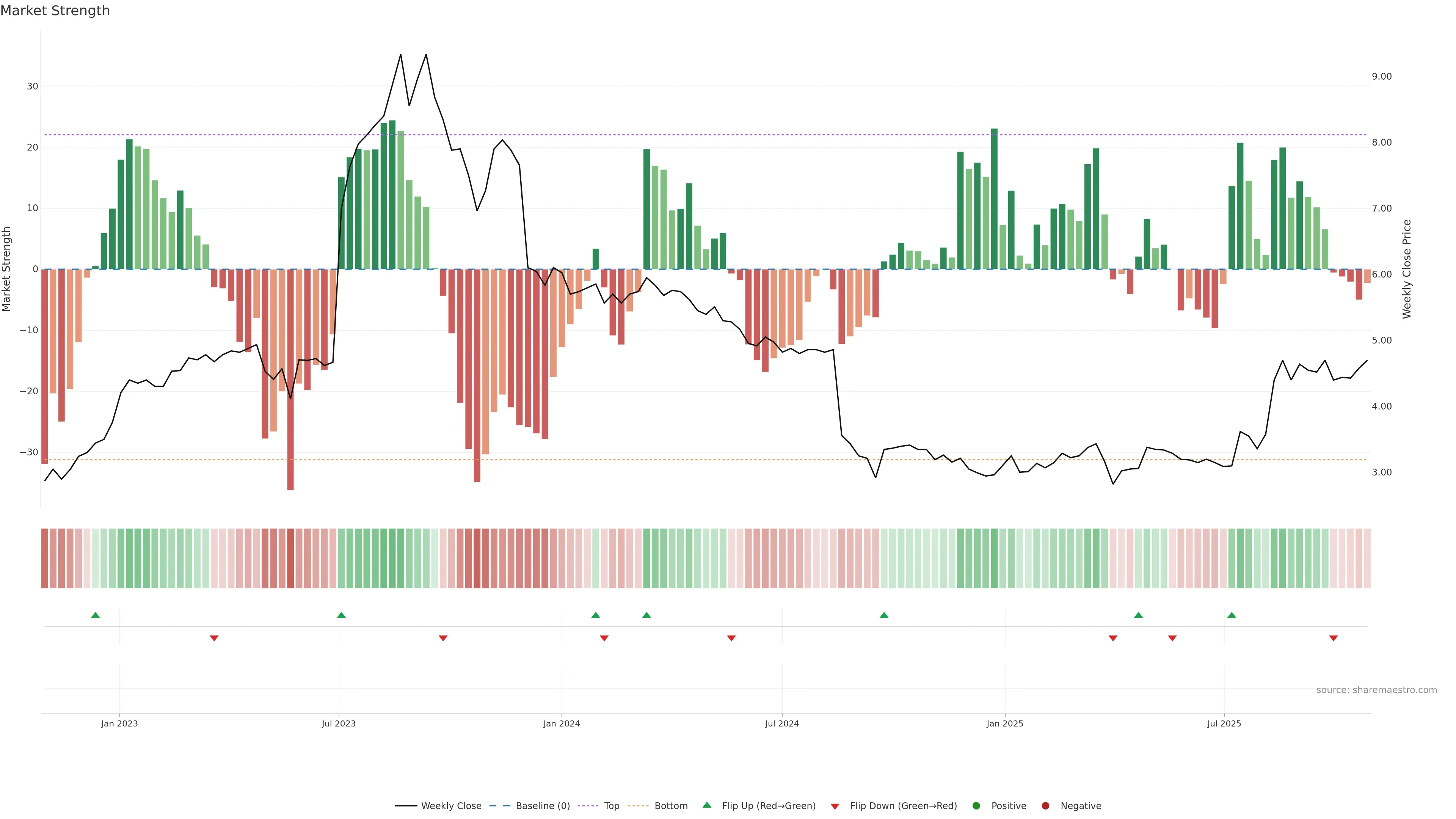Click the flip-up triangle marker at Jul 2023

pos(341,615)
